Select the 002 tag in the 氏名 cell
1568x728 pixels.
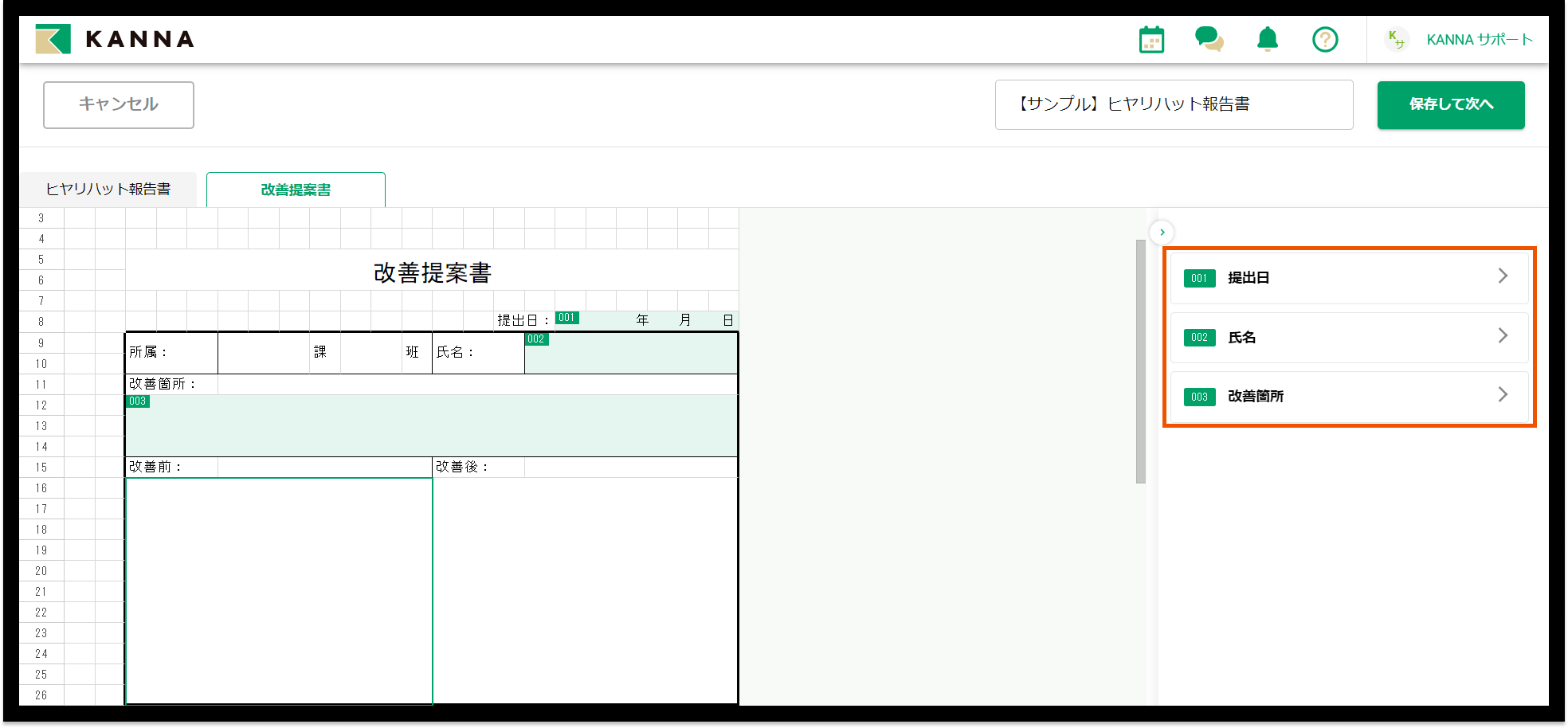pyautogui.click(x=536, y=339)
